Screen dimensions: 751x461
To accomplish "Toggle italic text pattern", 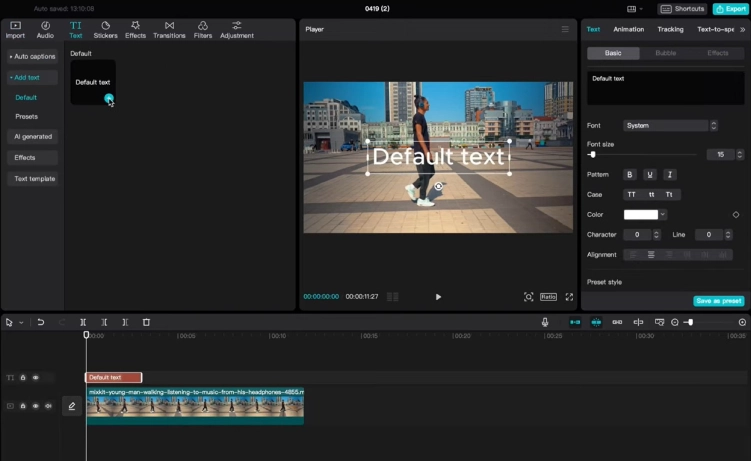I will pos(670,175).
